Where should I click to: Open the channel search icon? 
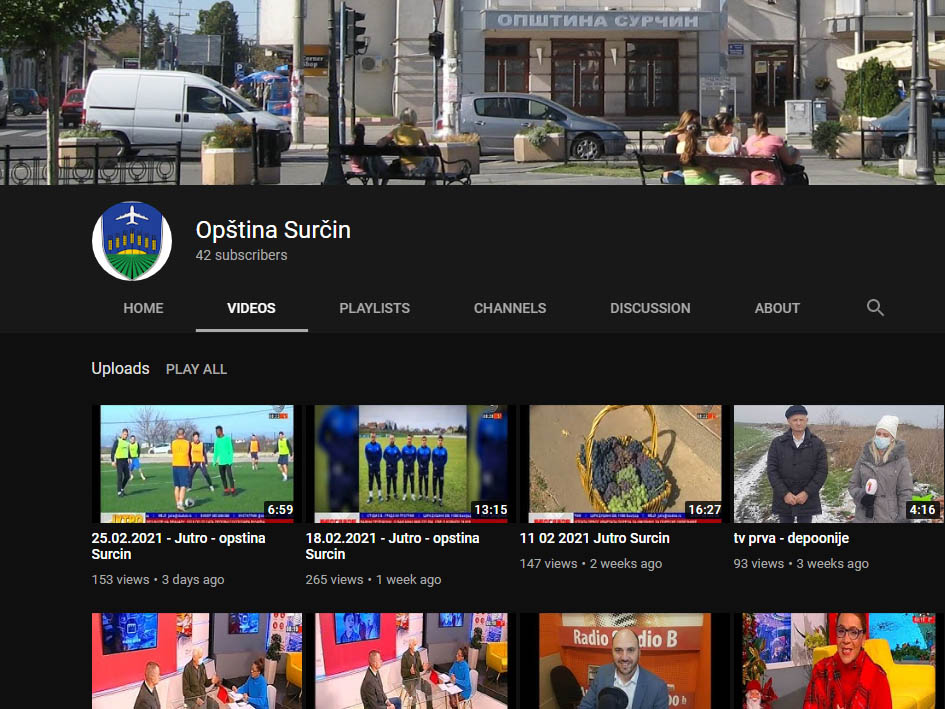(x=875, y=307)
